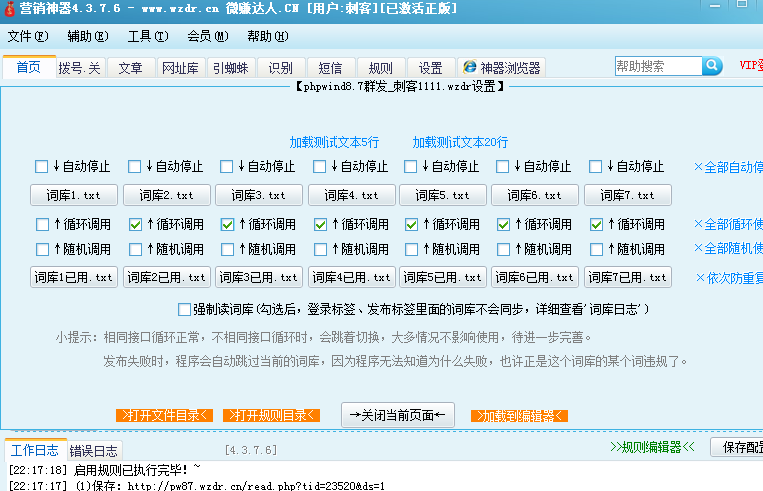Switch to the 规则 tab
This screenshot has width=763, height=491.
[x=381, y=68]
